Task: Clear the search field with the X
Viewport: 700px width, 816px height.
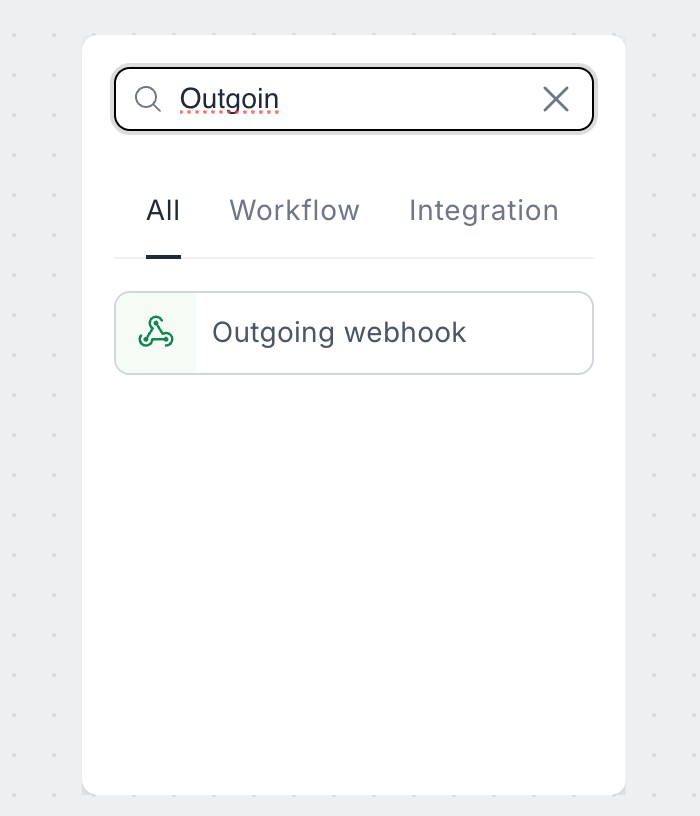Action: (x=555, y=99)
